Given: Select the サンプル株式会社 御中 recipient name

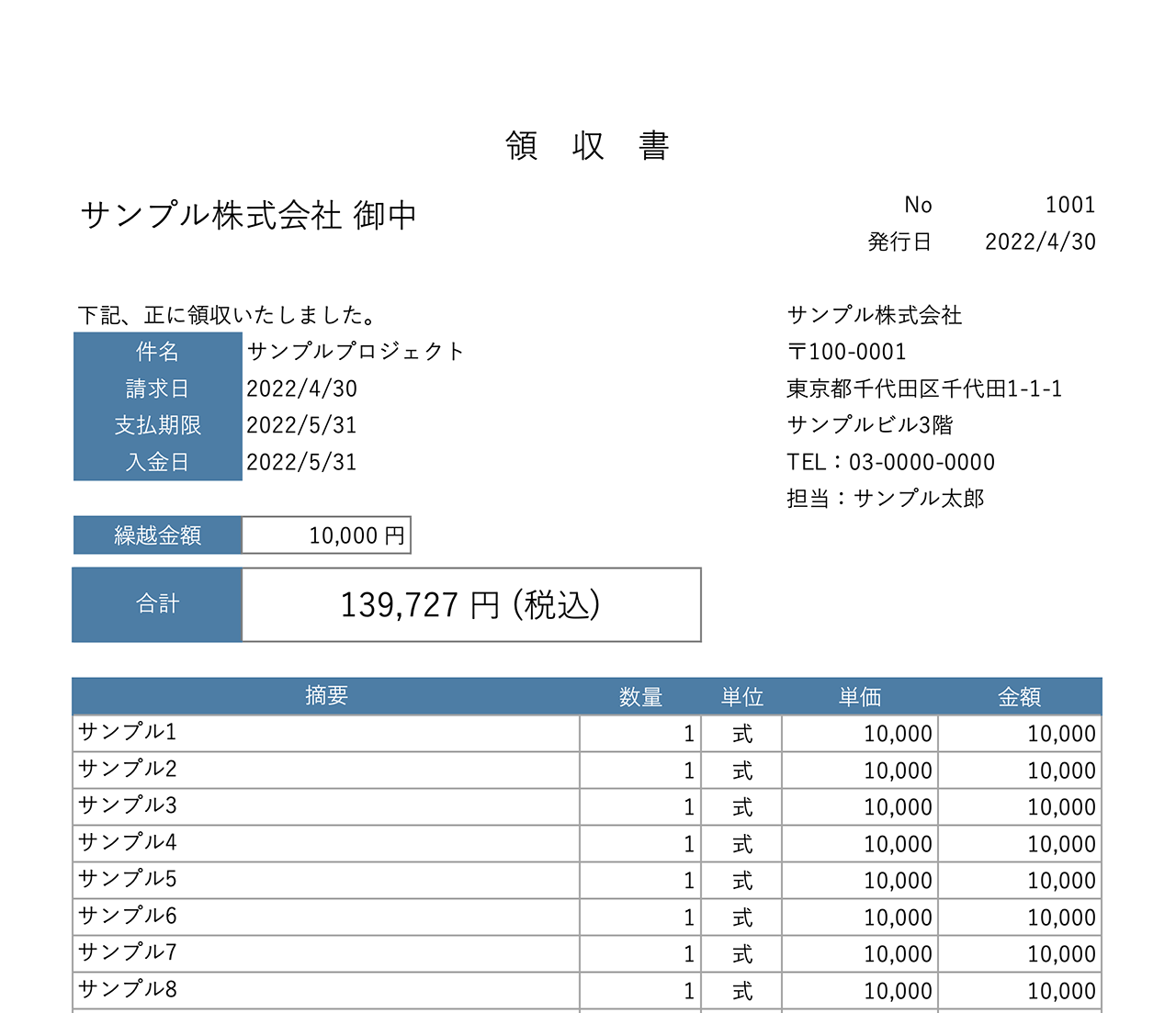Looking at the screenshot, I should (248, 214).
